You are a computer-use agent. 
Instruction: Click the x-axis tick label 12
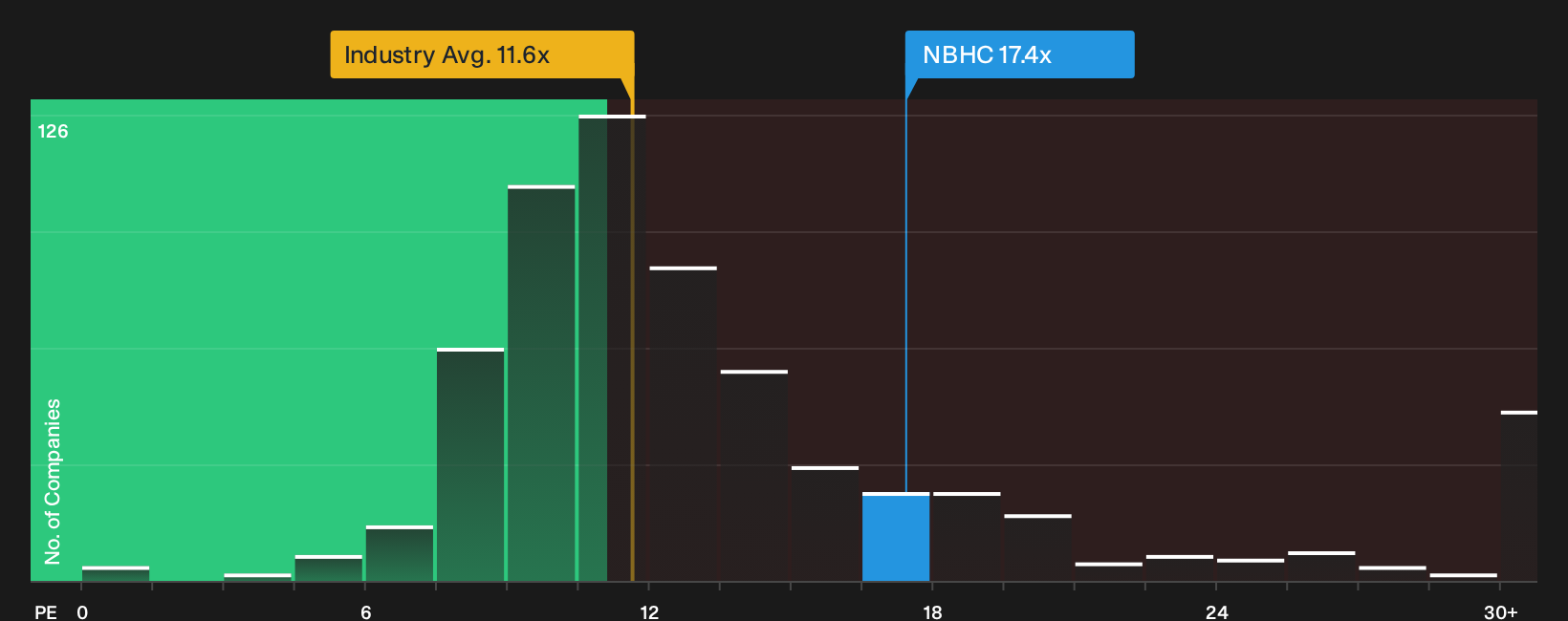649,612
